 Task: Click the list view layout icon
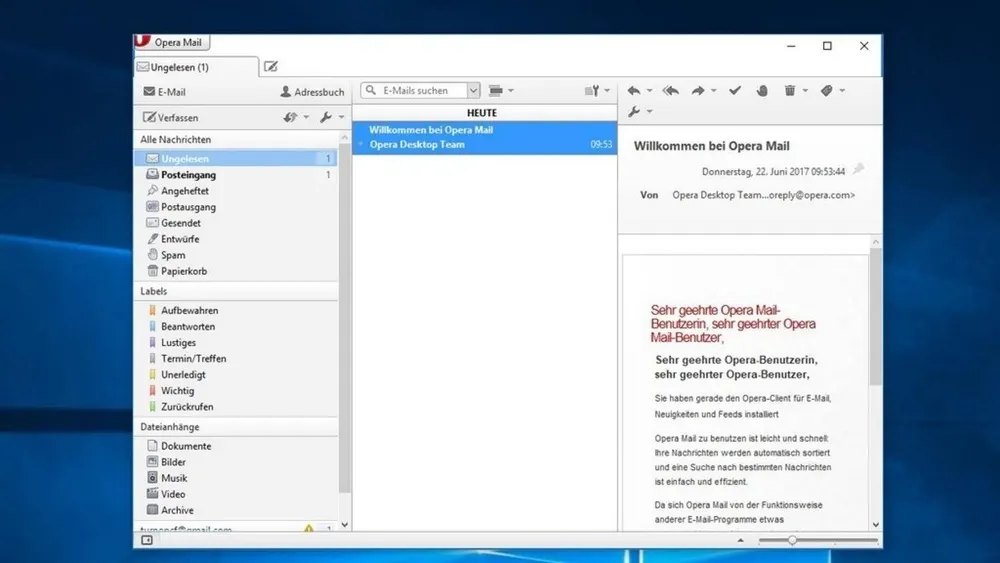coord(496,91)
